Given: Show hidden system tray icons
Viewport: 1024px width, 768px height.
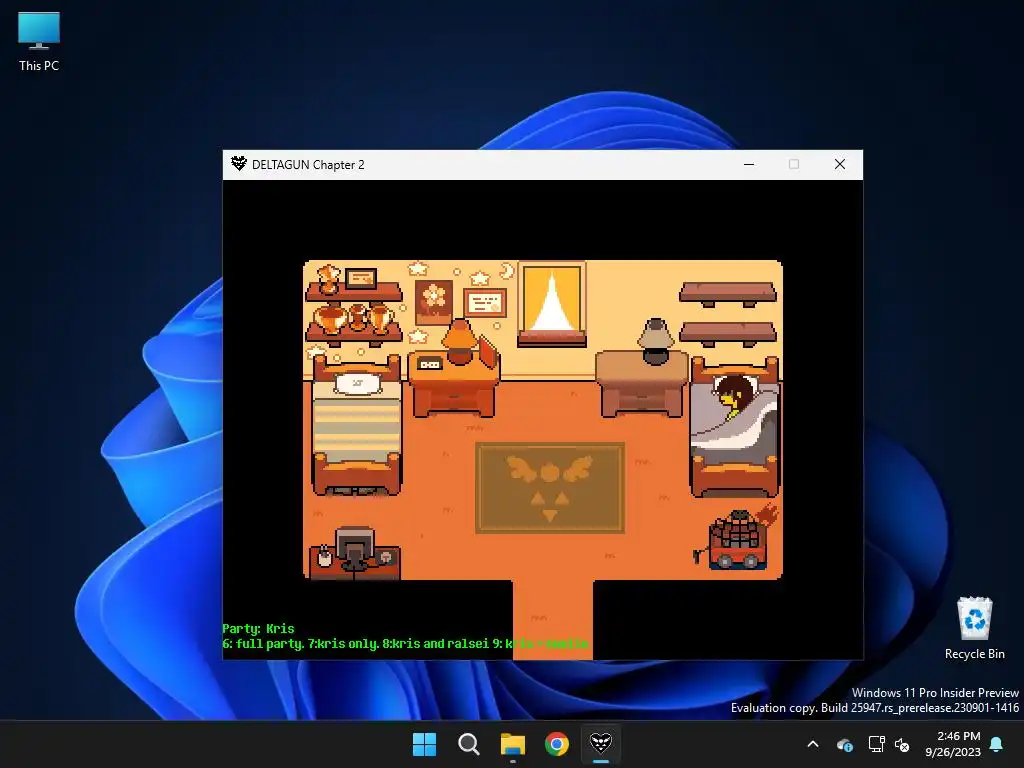Looking at the screenshot, I should [x=813, y=744].
